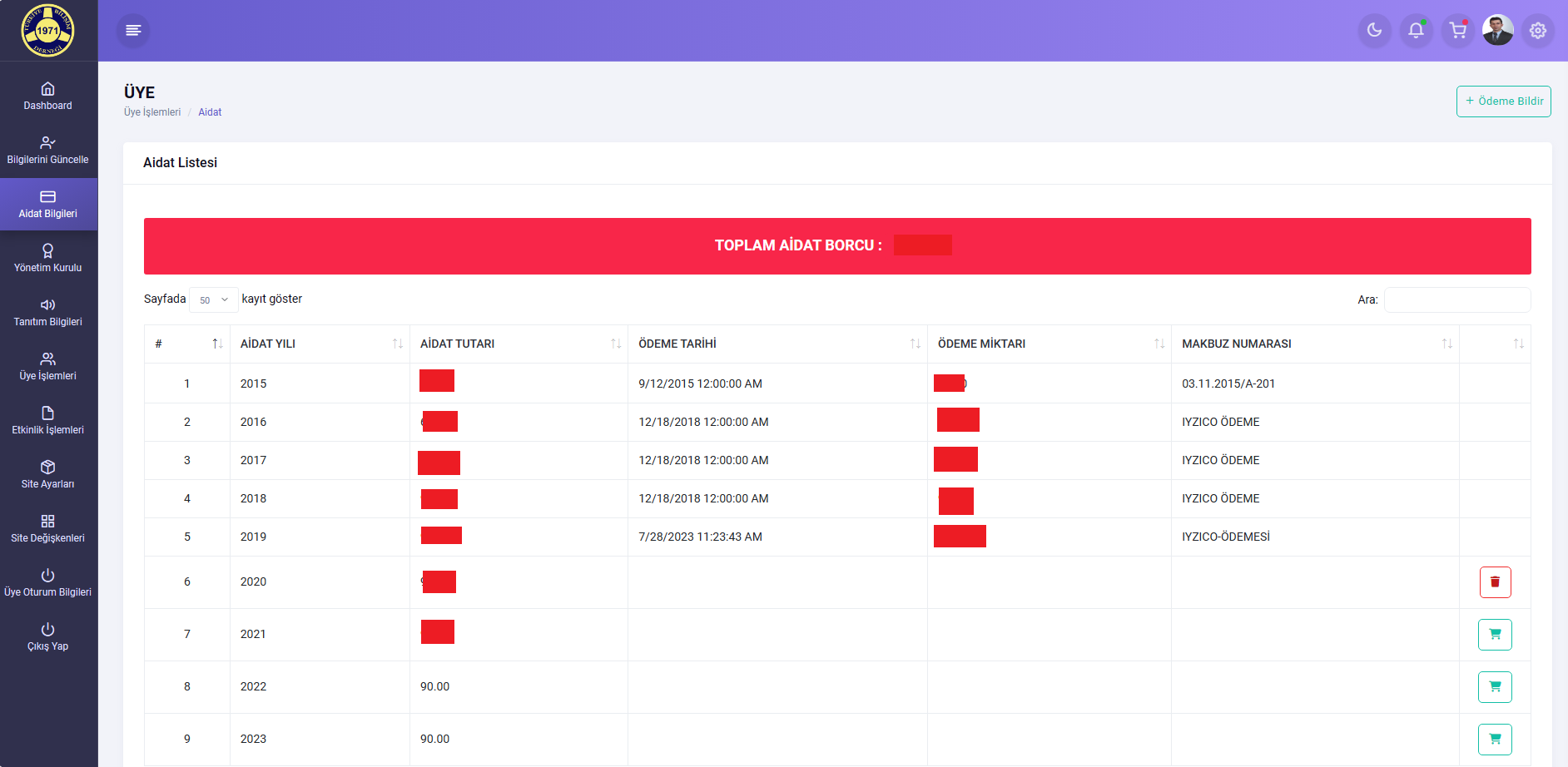This screenshot has width=1568, height=767.
Task: Click Çıkış Yap to log out
Action: [48, 637]
